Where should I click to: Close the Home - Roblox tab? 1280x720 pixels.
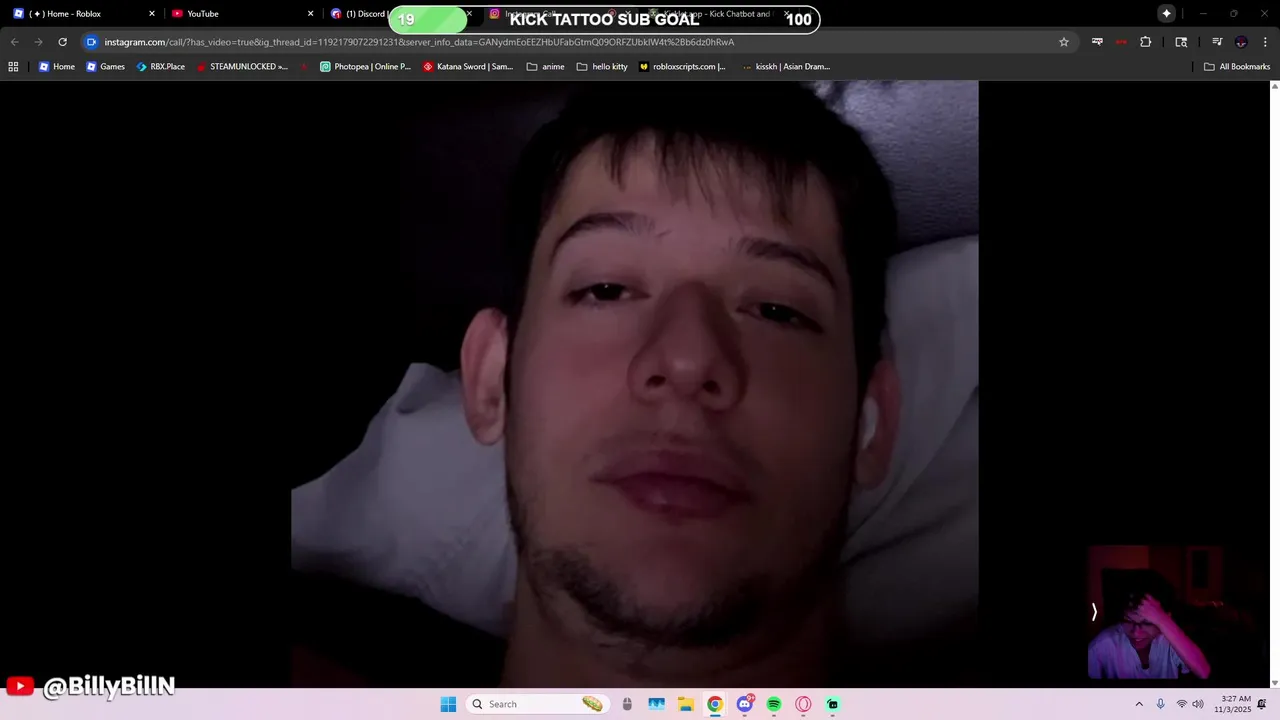click(152, 14)
